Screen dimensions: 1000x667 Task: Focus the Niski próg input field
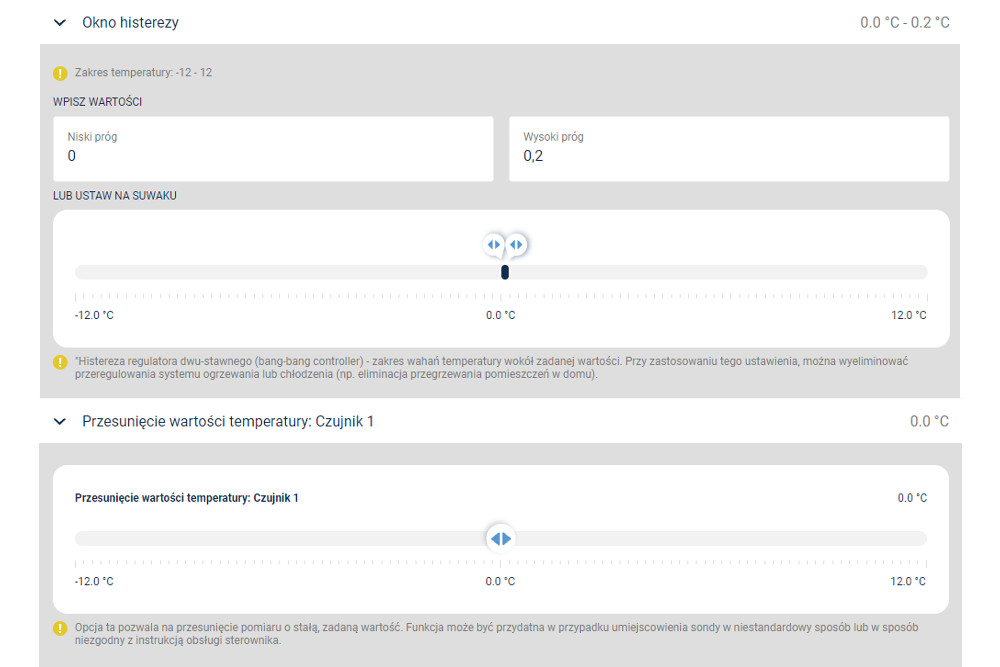(273, 149)
